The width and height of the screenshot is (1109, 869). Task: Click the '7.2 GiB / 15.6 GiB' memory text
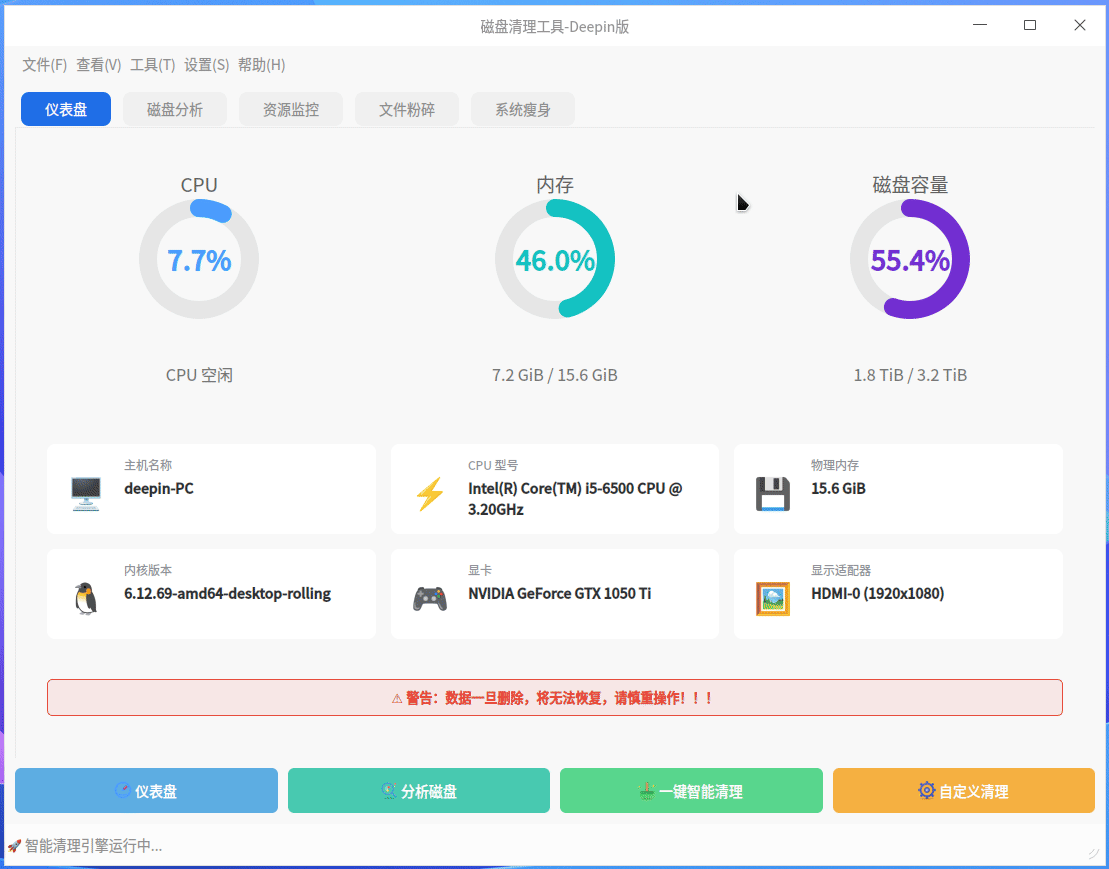[554, 375]
